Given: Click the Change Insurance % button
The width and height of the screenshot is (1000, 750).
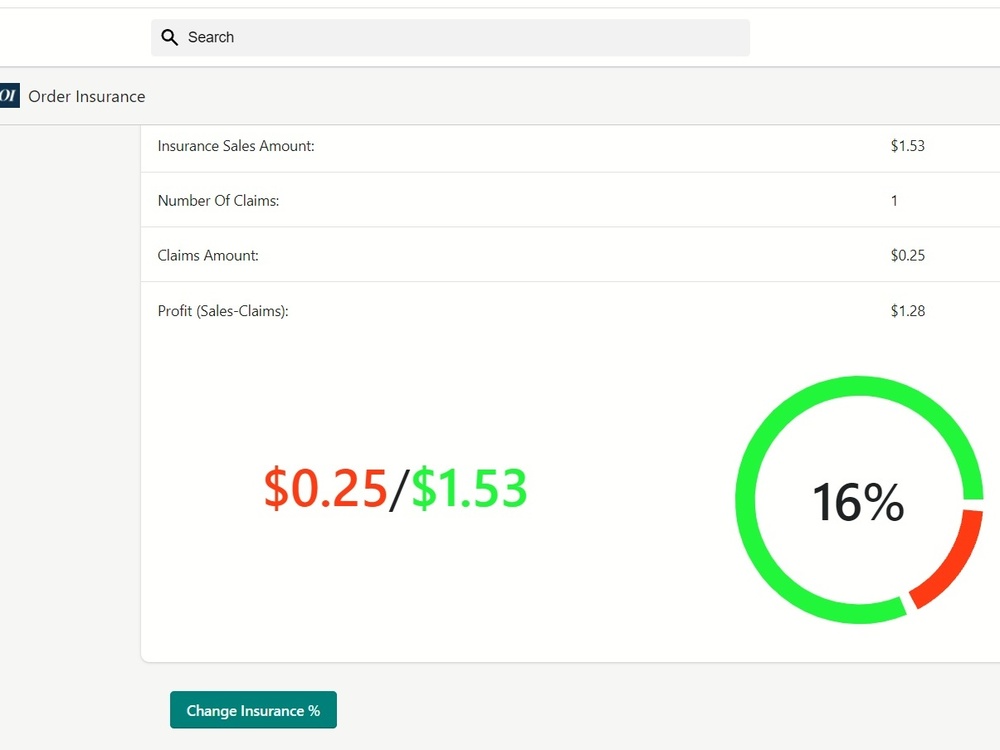Looking at the screenshot, I should tap(253, 710).
